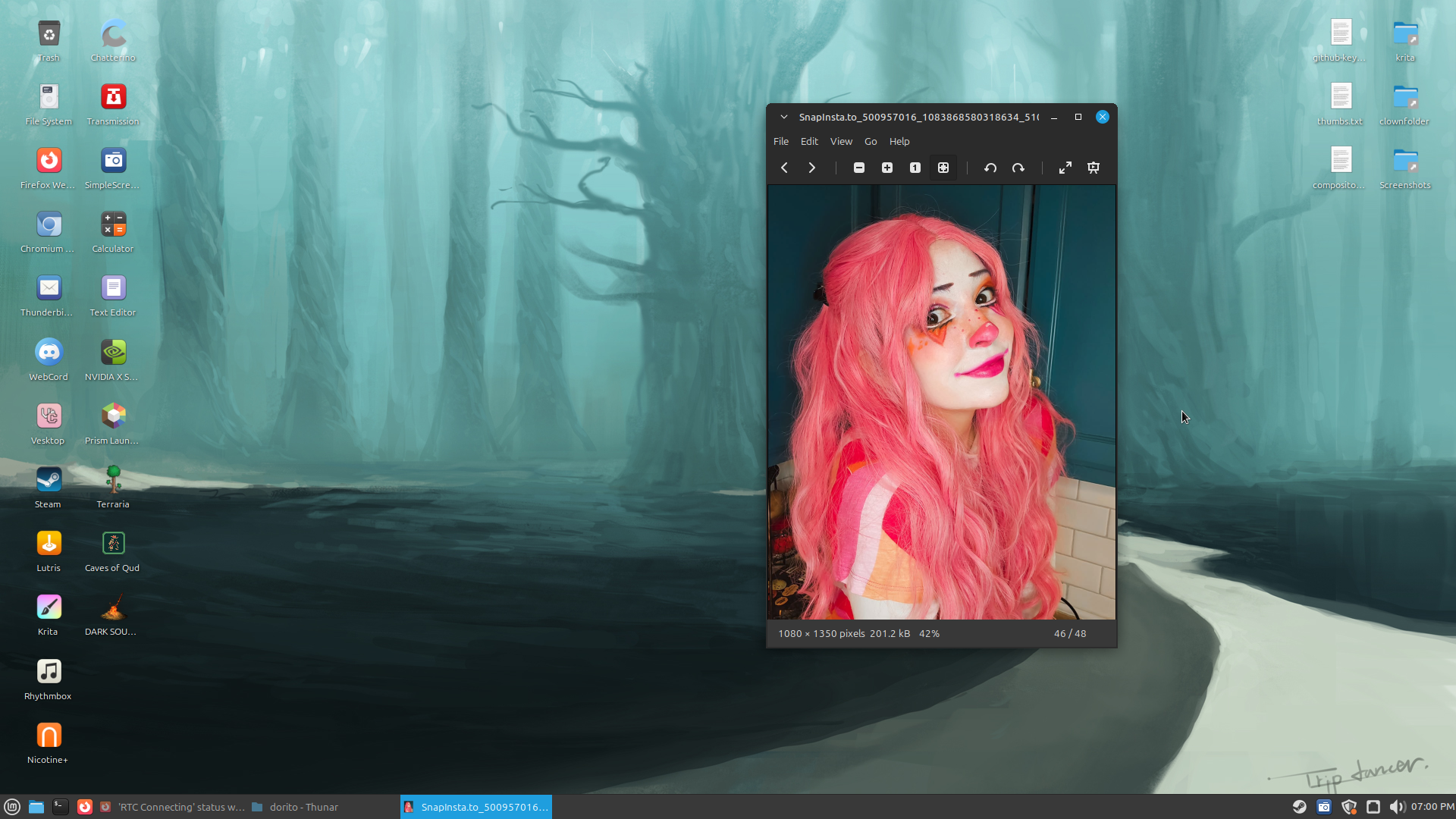Image resolution: width=1456 pixels, height=819 pixels.
Task: Click the displayed clown portrait image
Action: [x=942, y=402]
